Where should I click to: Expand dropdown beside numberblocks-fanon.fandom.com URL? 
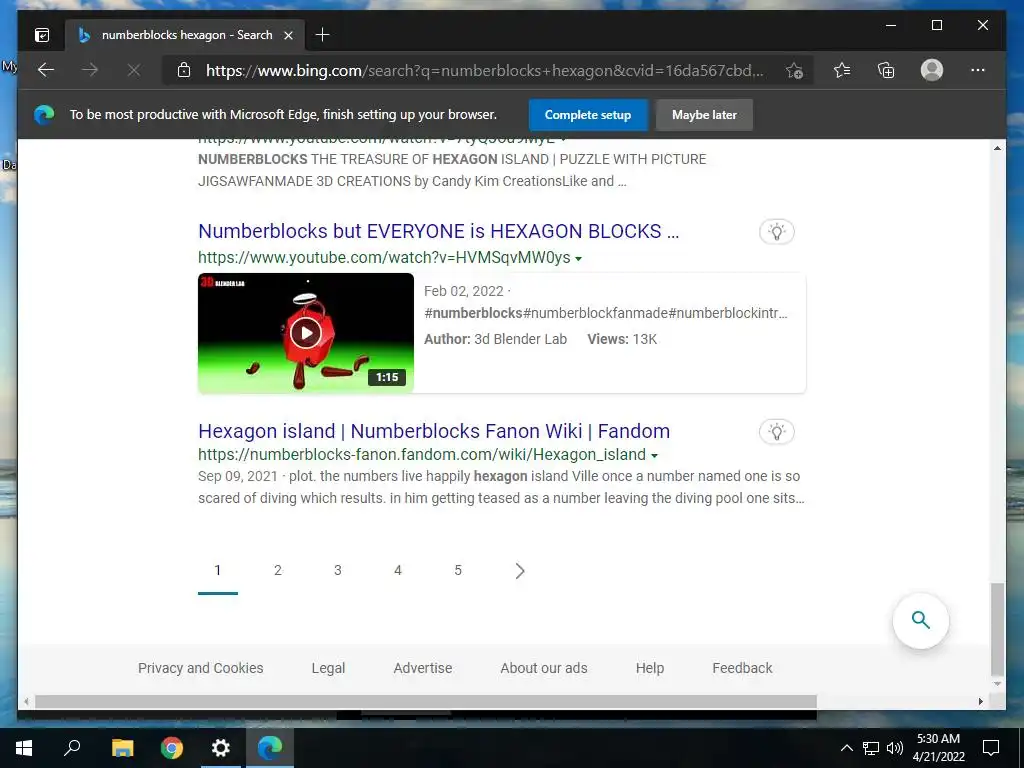654,456
